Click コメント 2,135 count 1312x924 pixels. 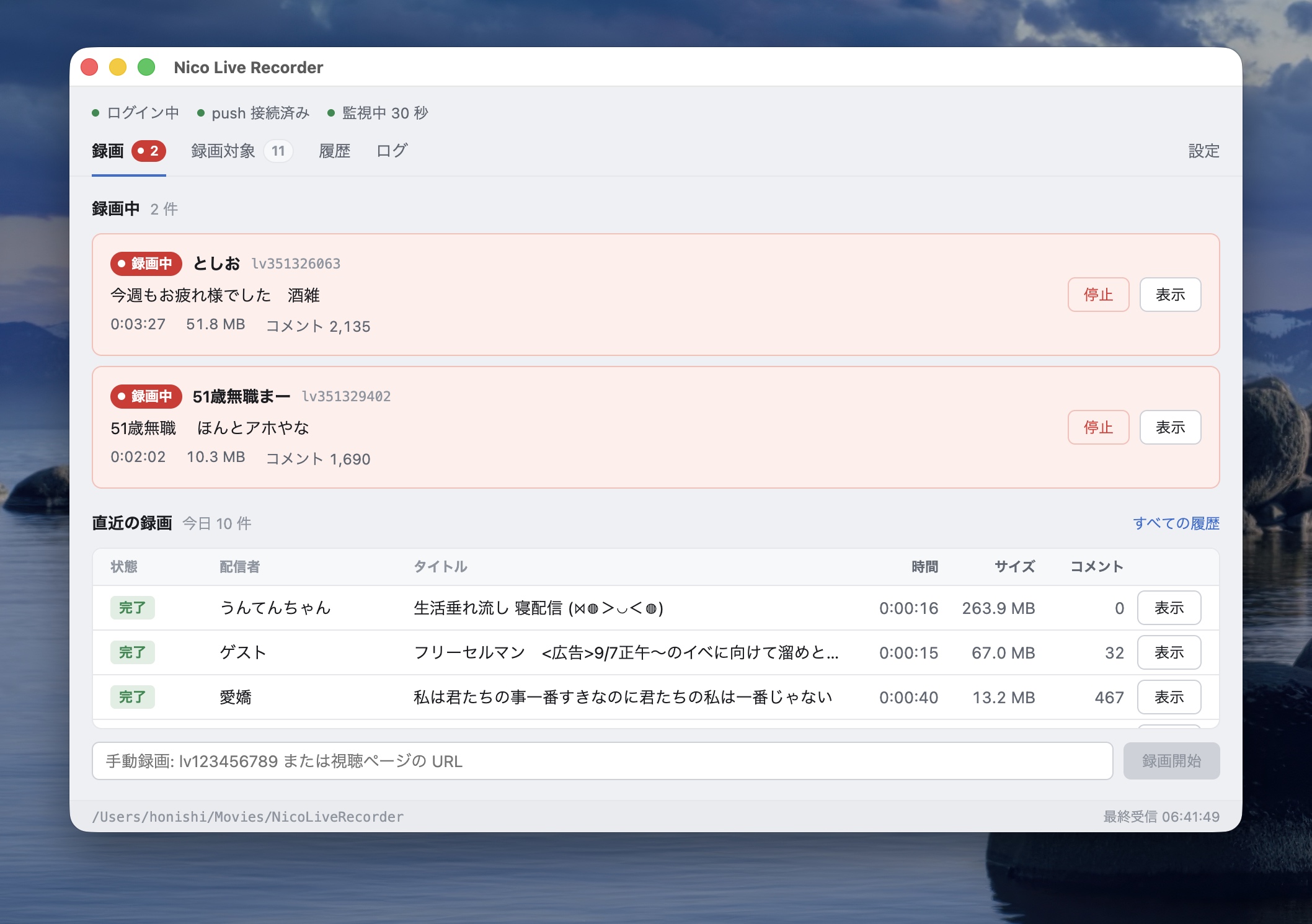pyautogui.click(x=318, y=326)
